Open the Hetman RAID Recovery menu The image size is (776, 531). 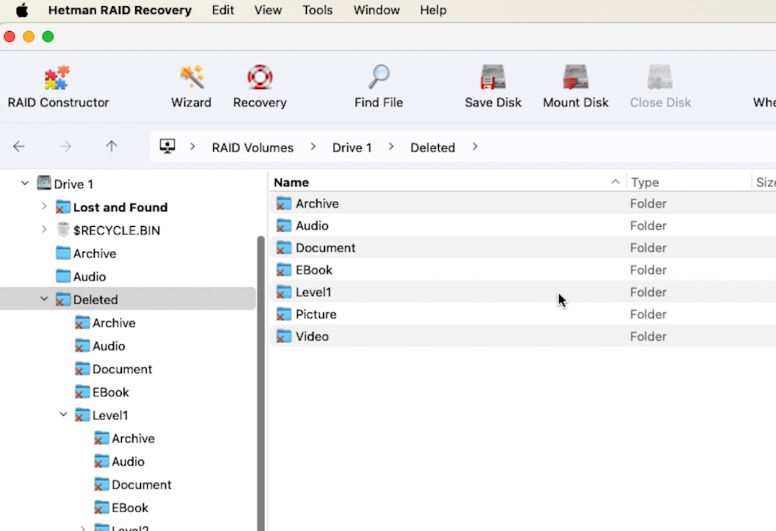[x=120, y=10]
